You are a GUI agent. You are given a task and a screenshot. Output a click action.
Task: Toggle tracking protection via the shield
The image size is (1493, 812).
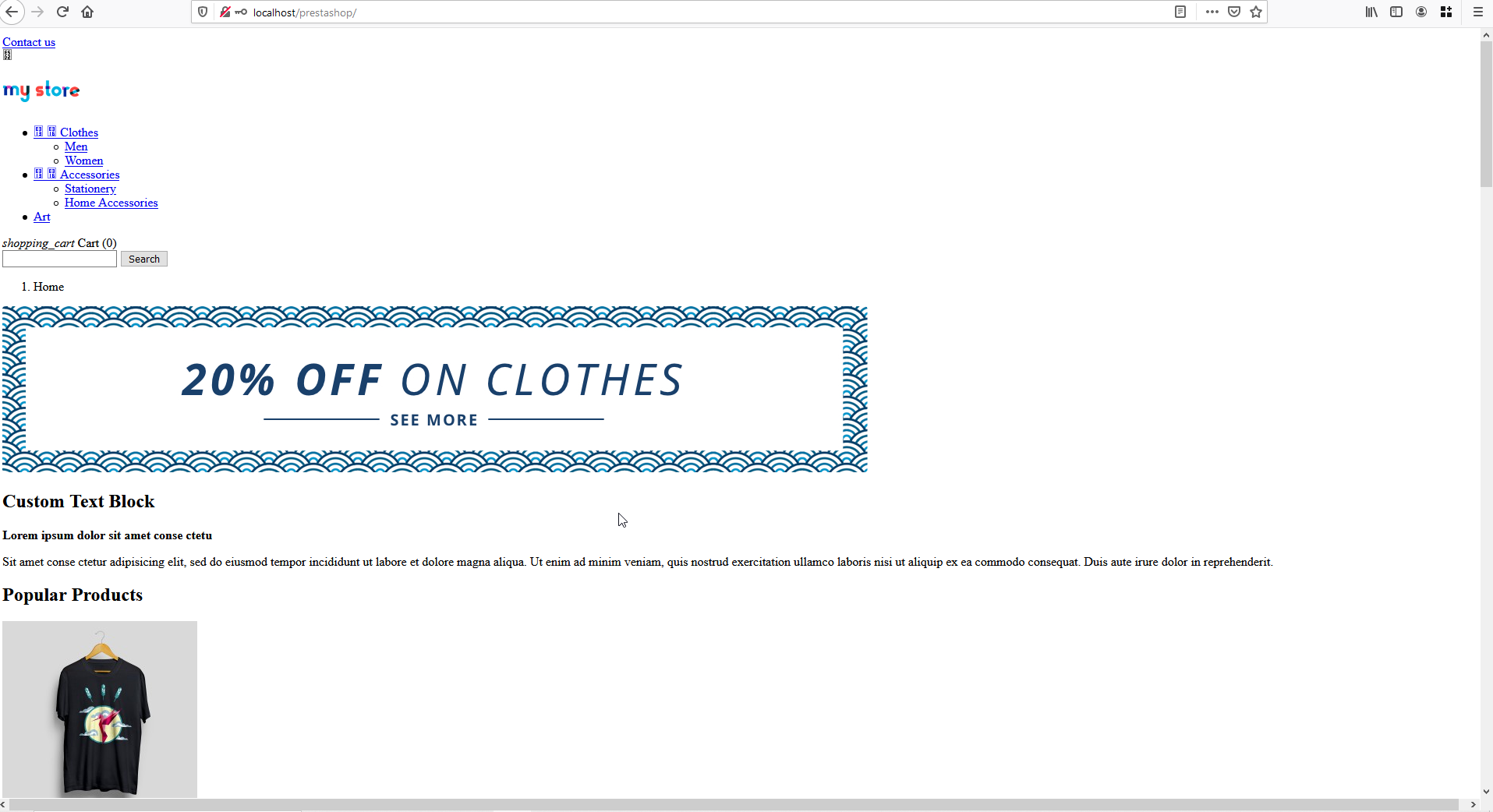click(x=203, y=12)
